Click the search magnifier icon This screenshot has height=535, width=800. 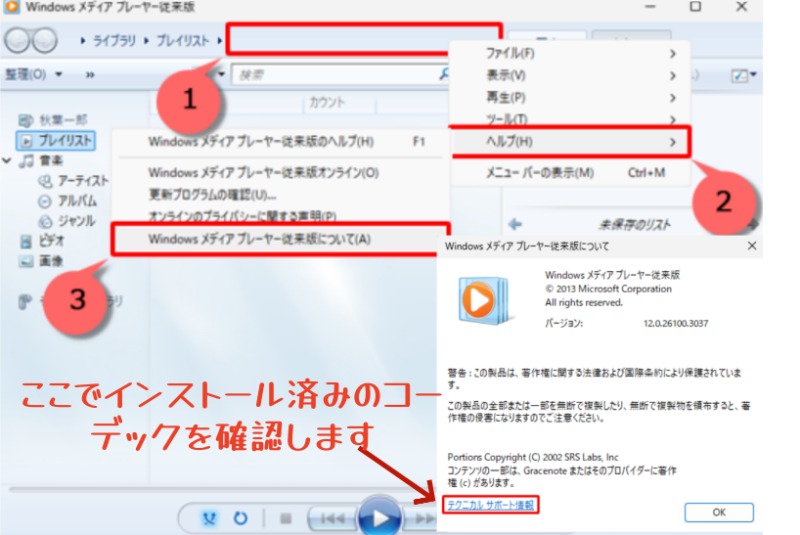[x=444, y=74]
